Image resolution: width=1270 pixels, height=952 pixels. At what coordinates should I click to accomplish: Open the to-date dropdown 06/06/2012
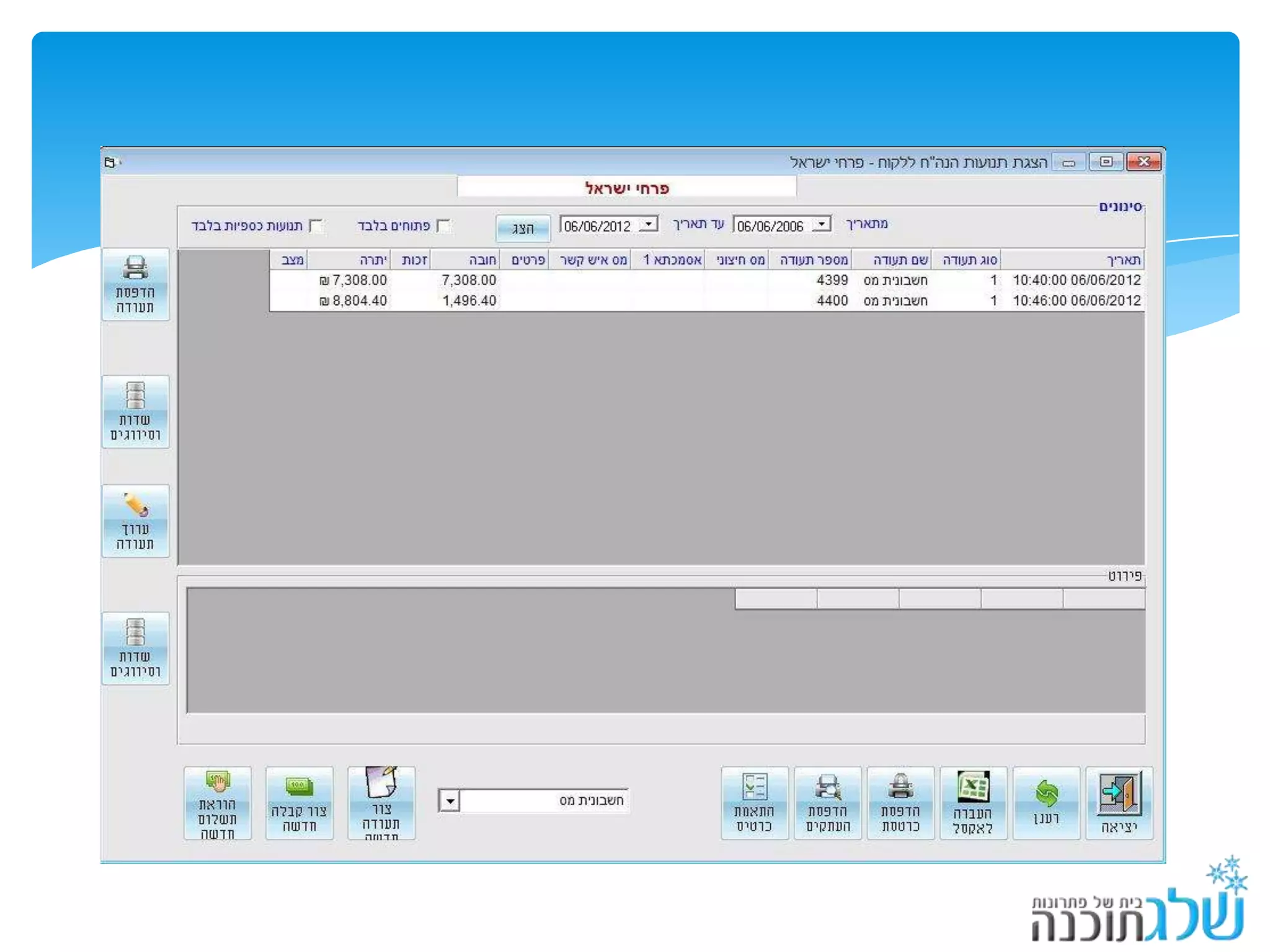coord(649,224)
